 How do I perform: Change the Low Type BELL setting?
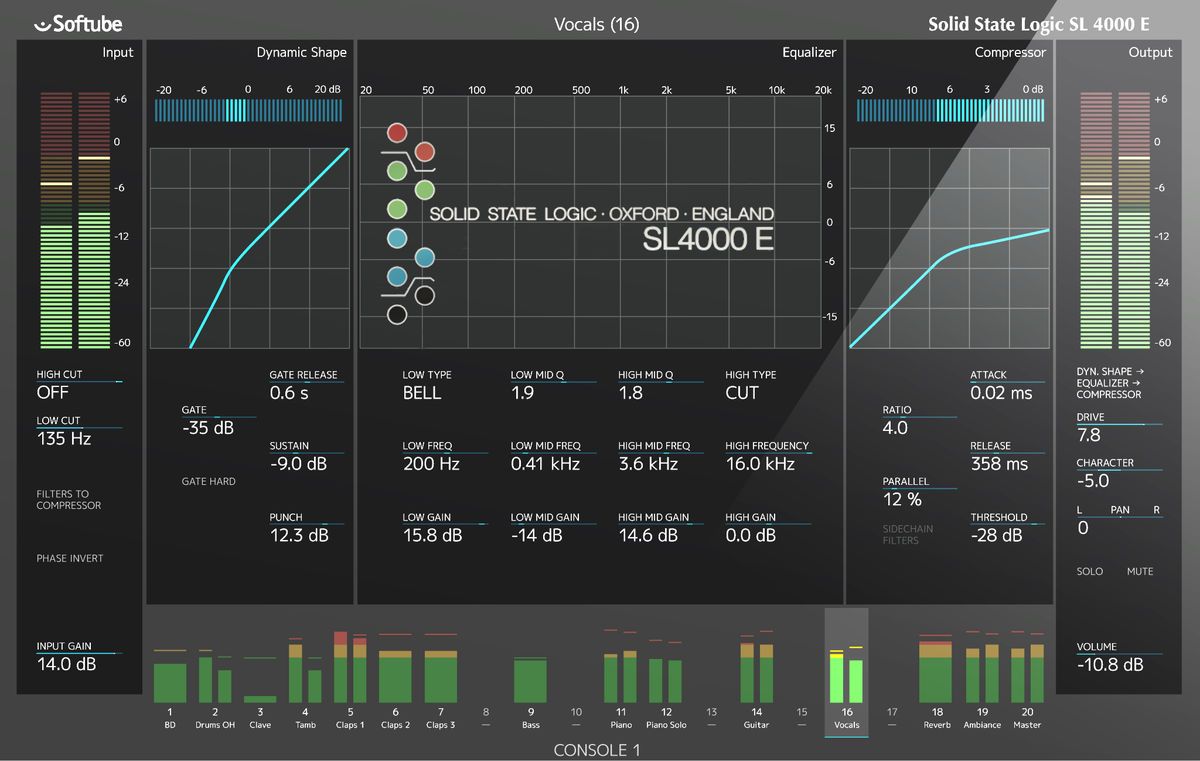(x=422, y=393)
